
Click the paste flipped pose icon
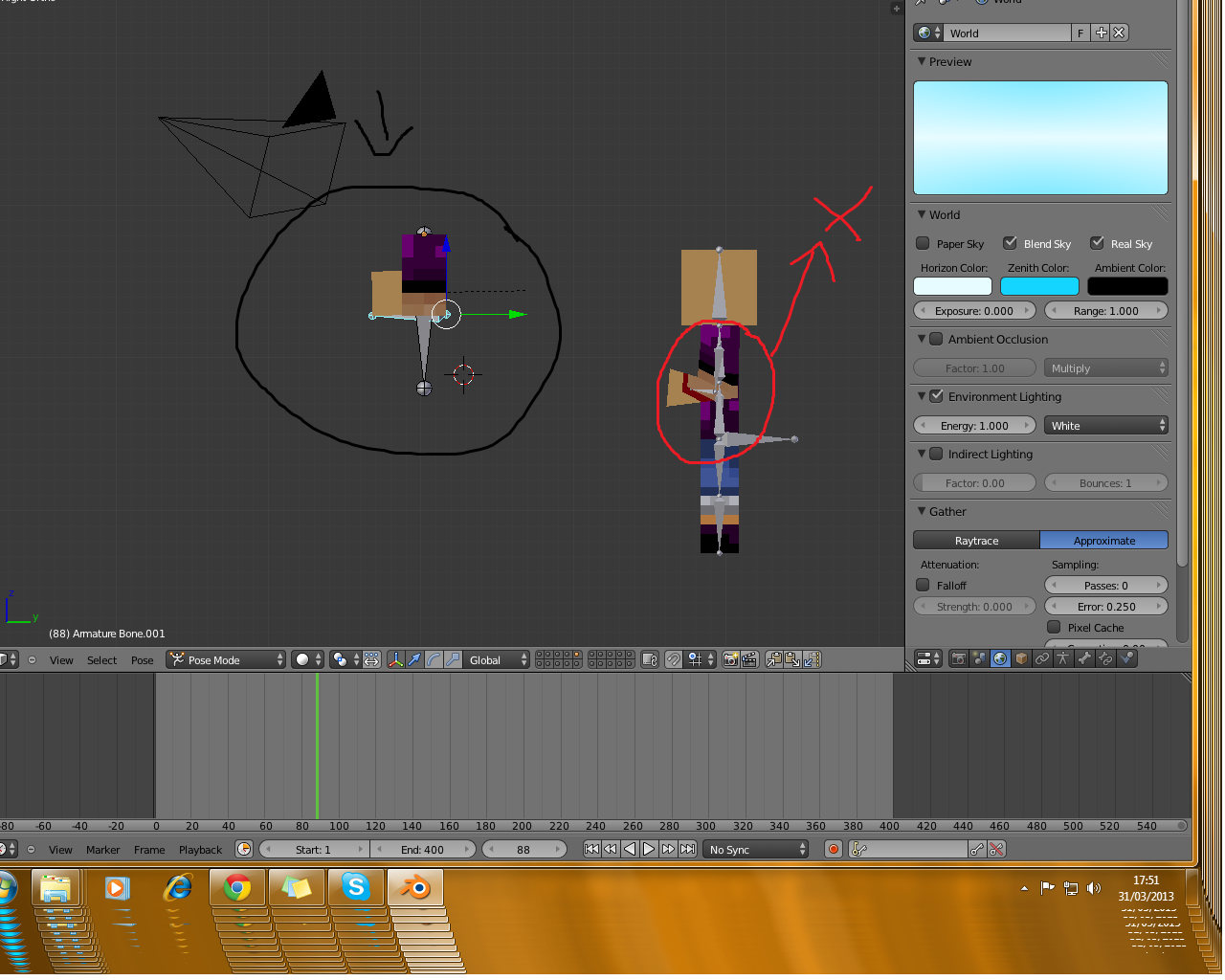pos(812,659)
